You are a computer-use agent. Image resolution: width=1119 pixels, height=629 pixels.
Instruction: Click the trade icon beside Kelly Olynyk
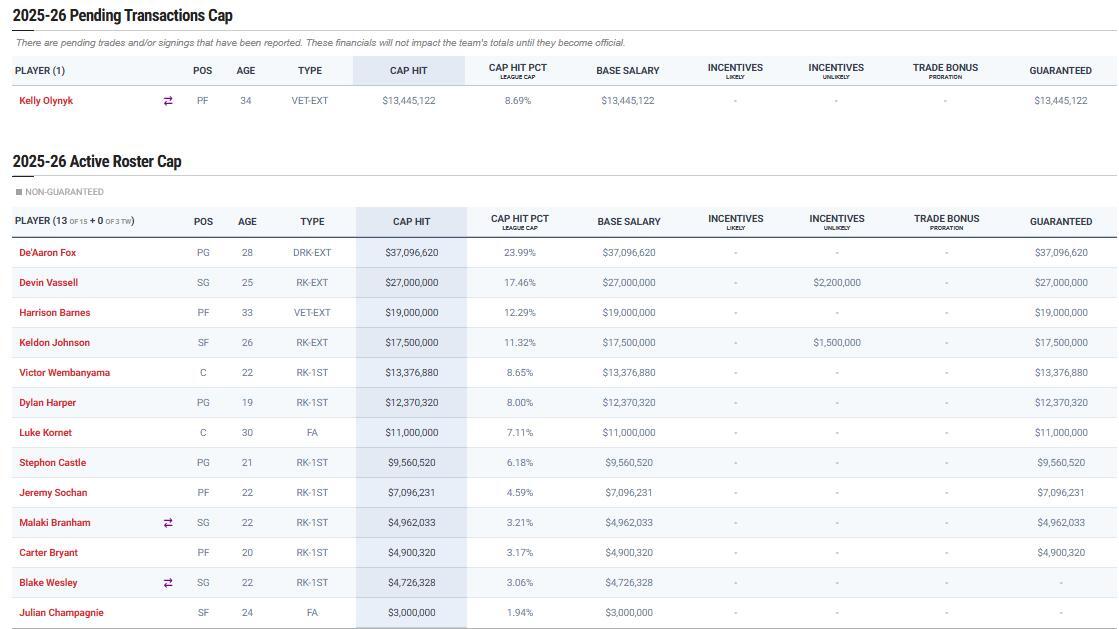(168, 101)
